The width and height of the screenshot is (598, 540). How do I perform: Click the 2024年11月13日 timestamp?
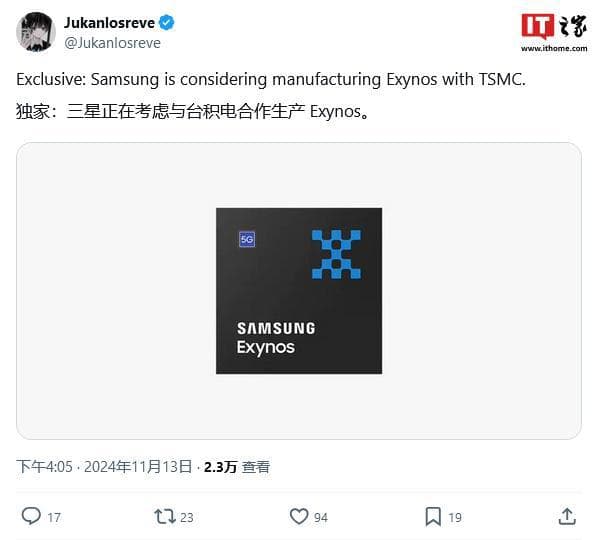coord(138,466)
